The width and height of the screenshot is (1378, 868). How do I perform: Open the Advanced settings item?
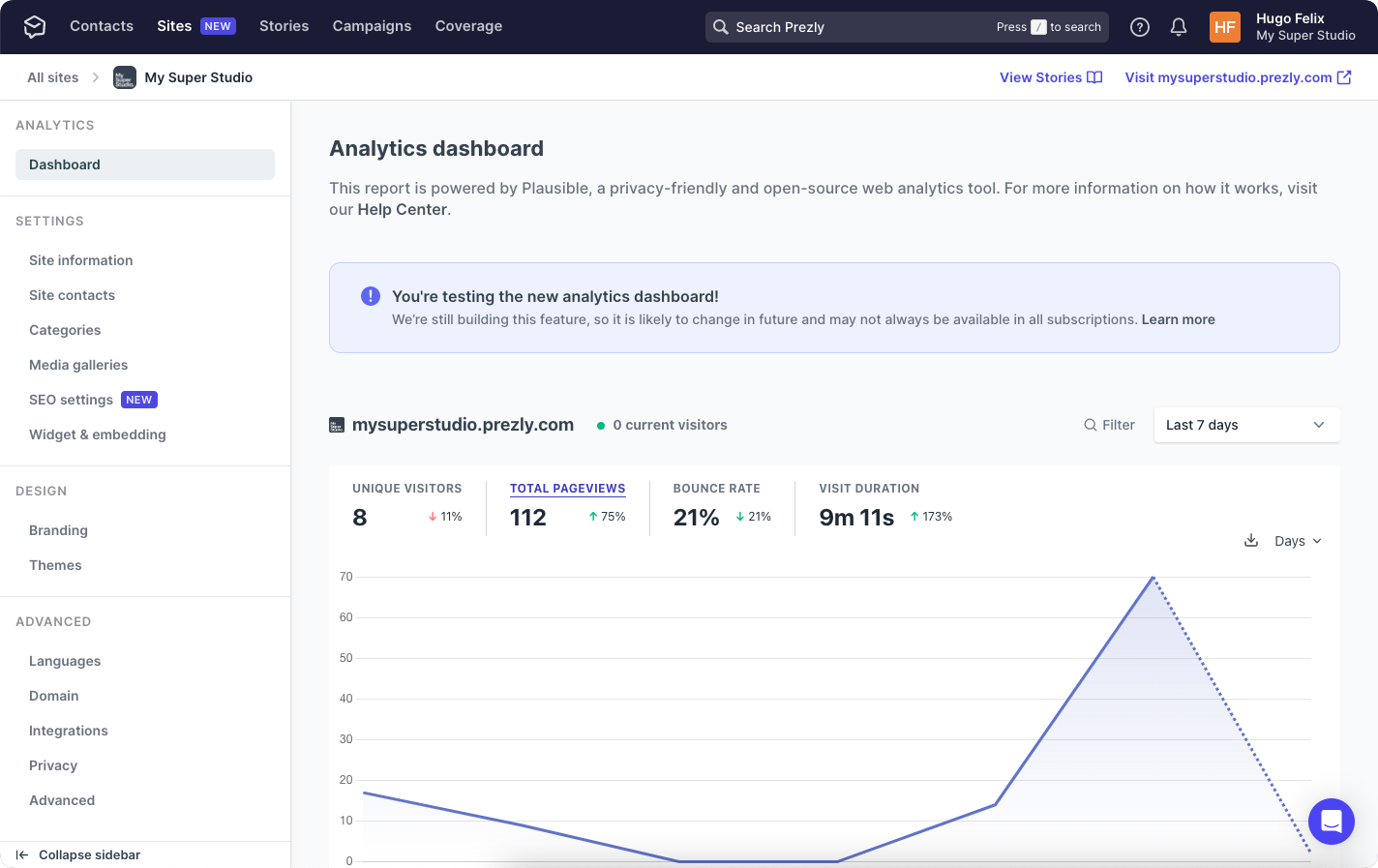(x=62, y=800)
